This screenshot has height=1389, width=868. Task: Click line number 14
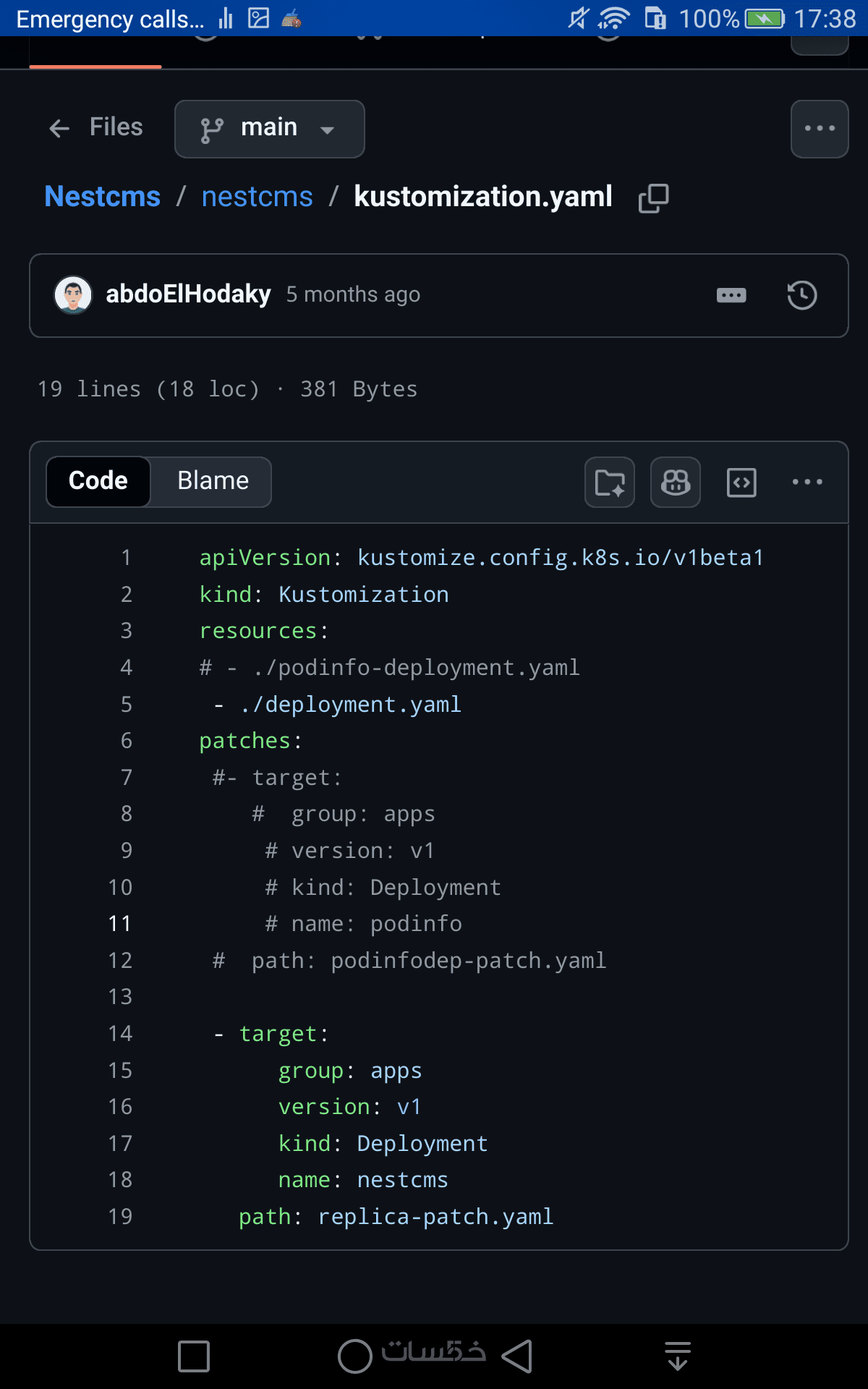[x=120, y=1034]
